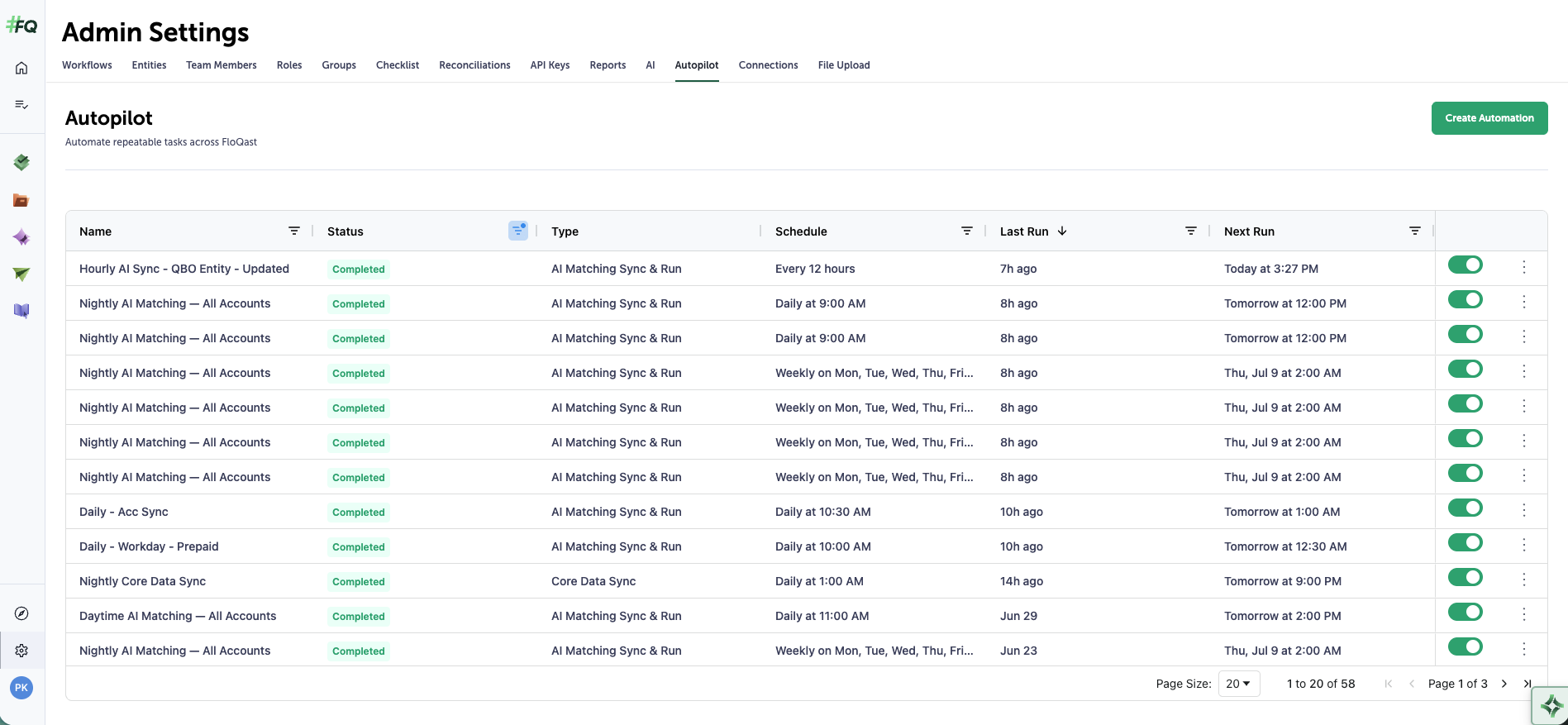This screenshot has height=725, width=1568.
Task: Open the green stacked layers sidebar icon
Action: [21, 162]
